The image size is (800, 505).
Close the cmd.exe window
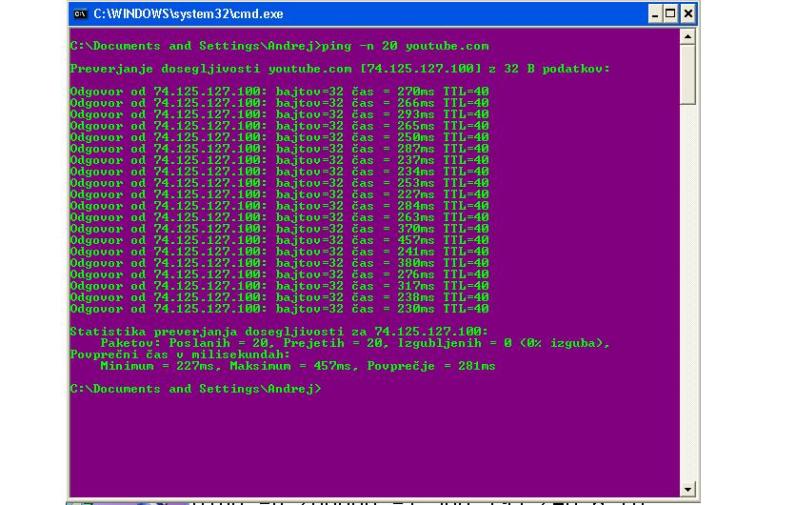click(x=686, y=14)
